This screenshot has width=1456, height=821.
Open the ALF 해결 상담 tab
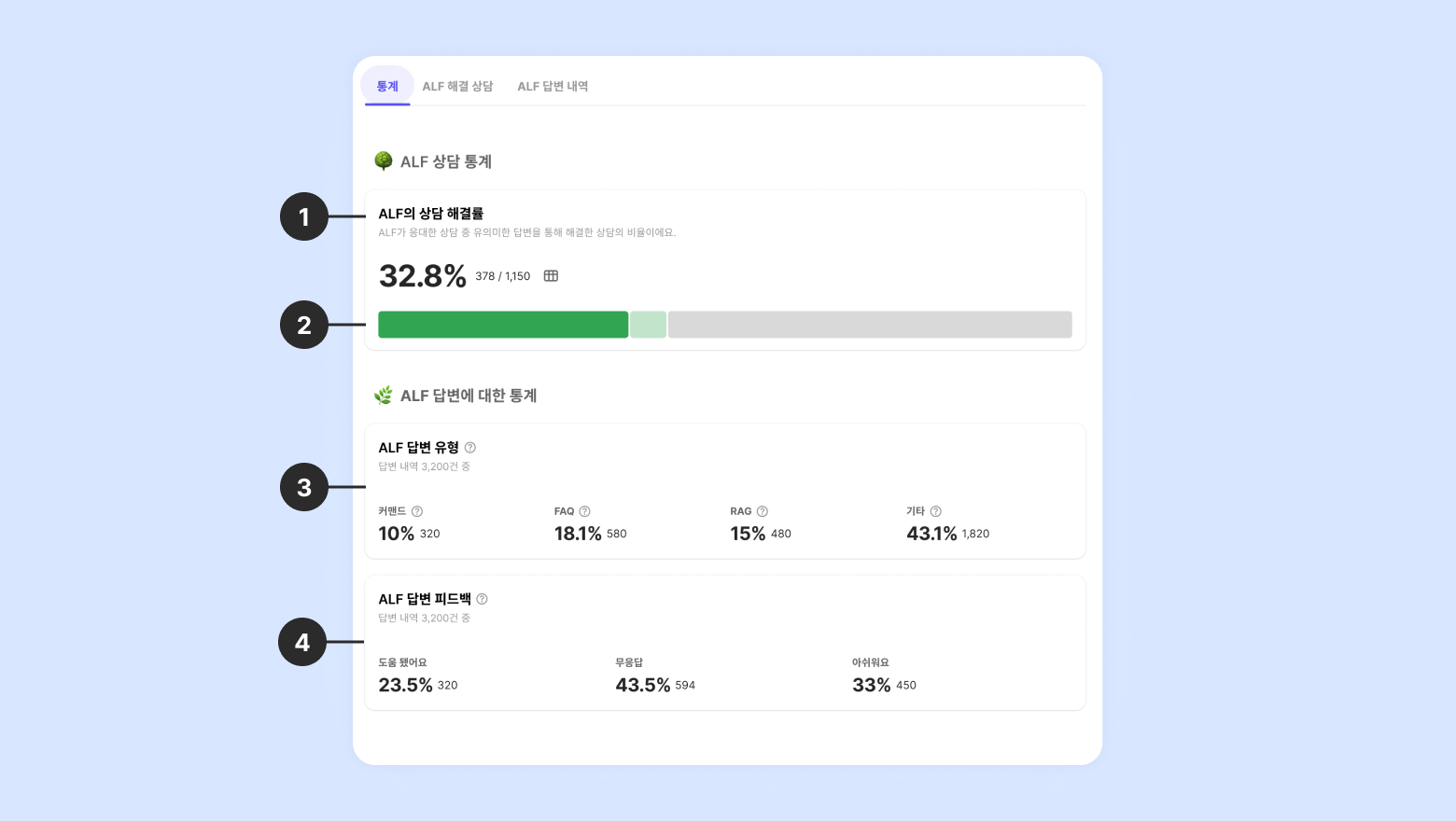(x=457, y=86)
